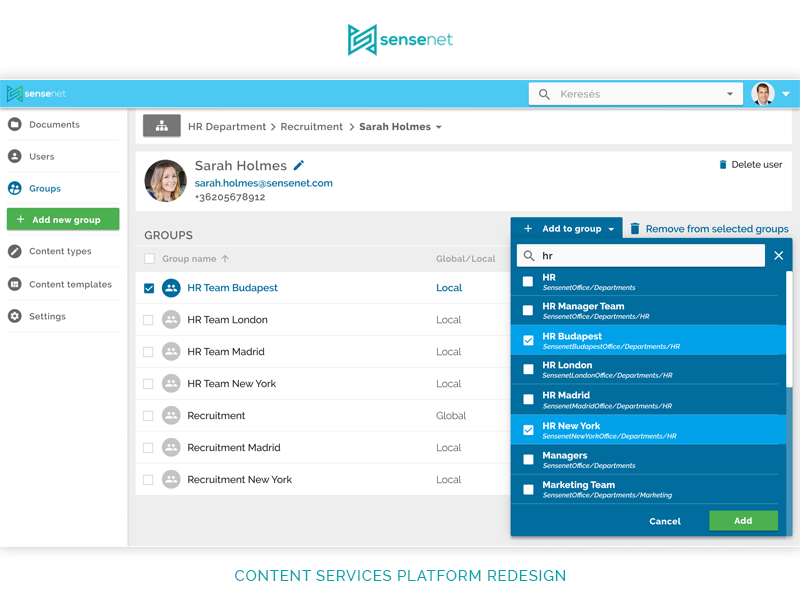Check the HR London checkbox in the popup
800x600 pixels.
527,369
